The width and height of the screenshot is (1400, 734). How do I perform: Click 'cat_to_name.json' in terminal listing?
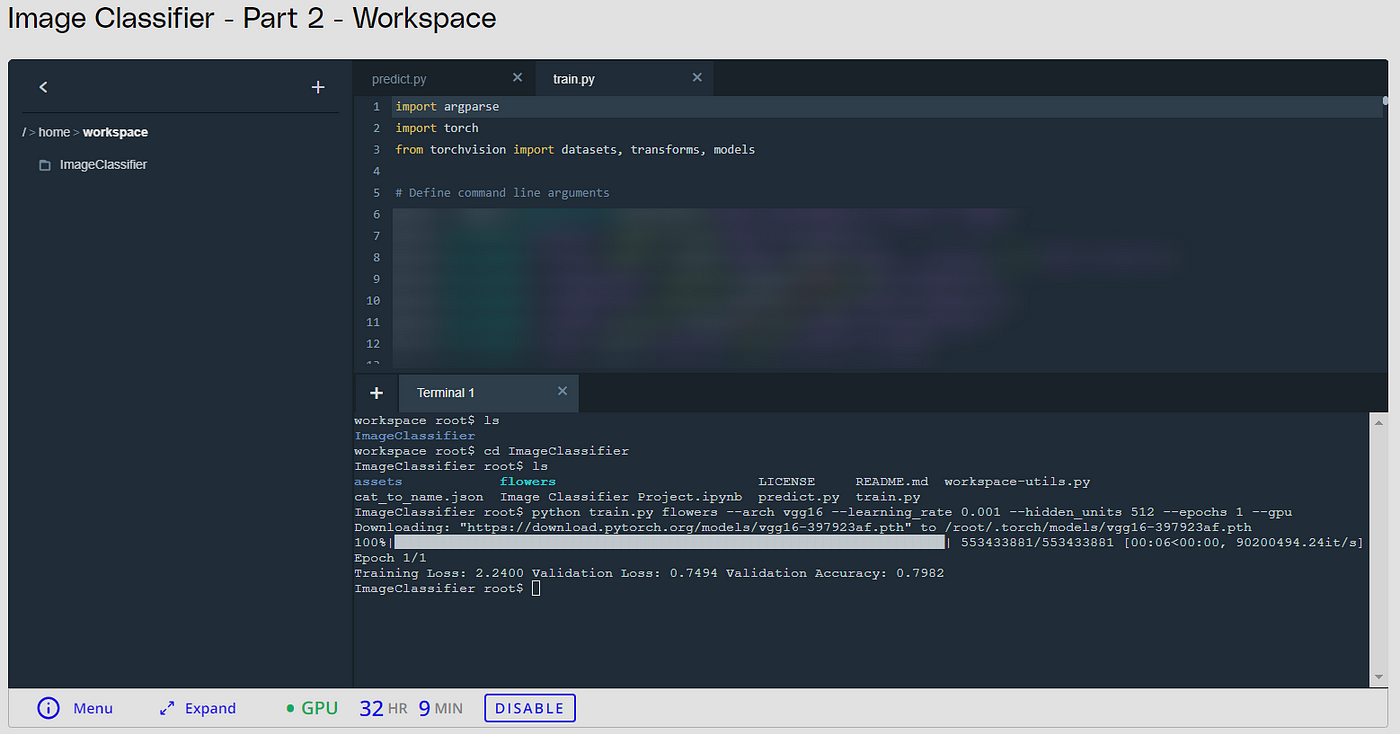(x=419, y=497)
